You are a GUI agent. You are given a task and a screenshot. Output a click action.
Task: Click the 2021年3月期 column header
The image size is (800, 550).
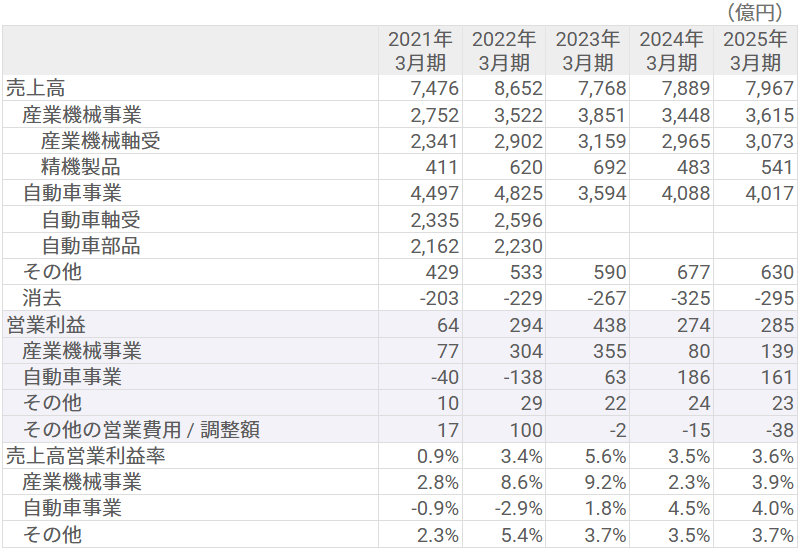(420, 50)
